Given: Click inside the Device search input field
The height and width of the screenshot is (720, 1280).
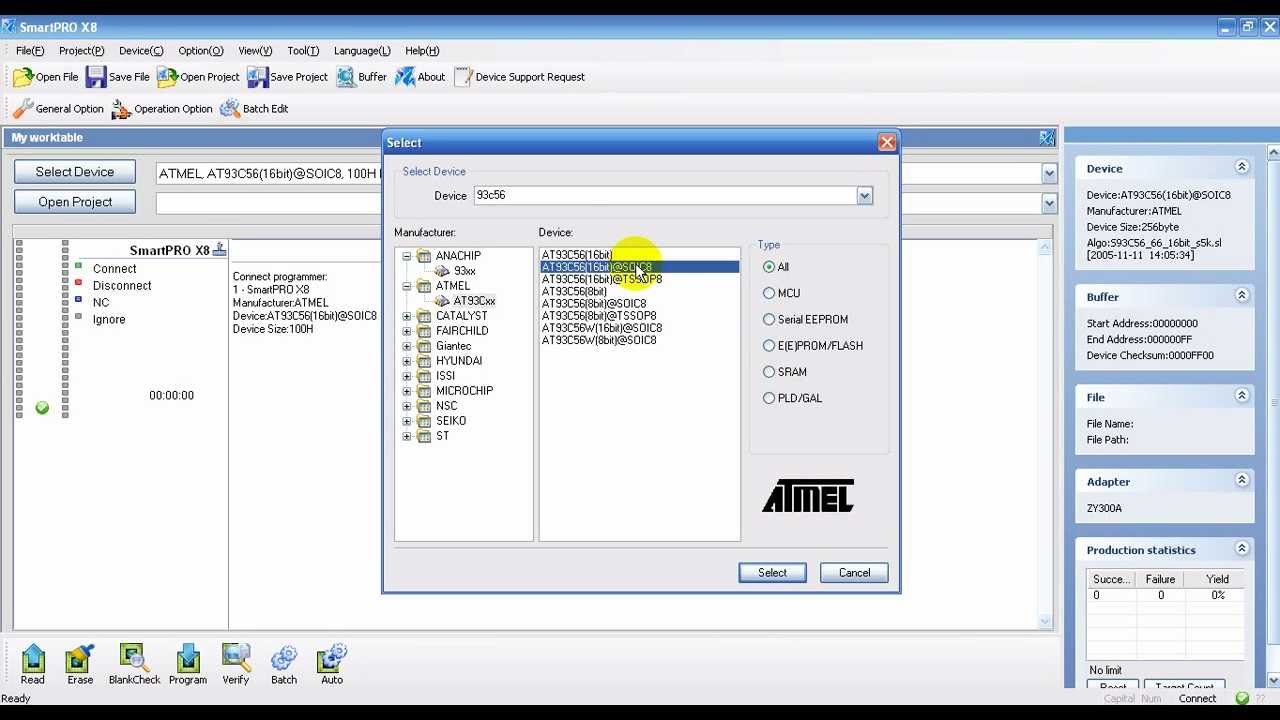Looking at the screenshot, I should [665, 195].
